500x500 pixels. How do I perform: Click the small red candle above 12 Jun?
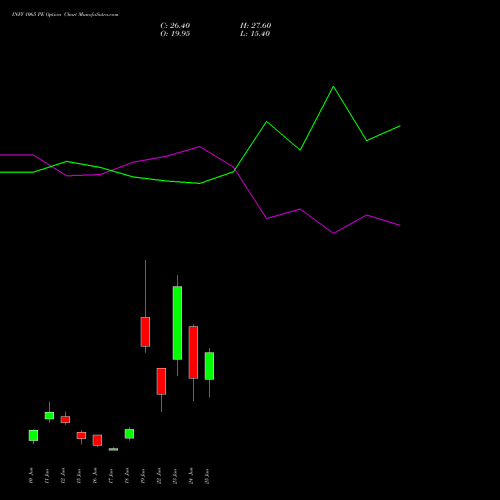[x=65, y=419]
